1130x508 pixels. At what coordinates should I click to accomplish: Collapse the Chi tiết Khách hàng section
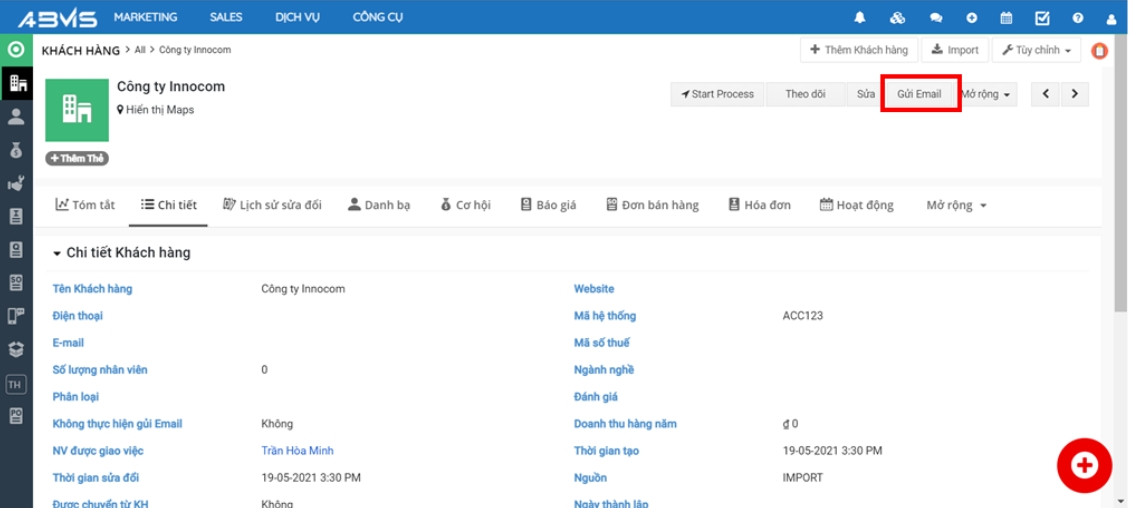click(57, 253)
